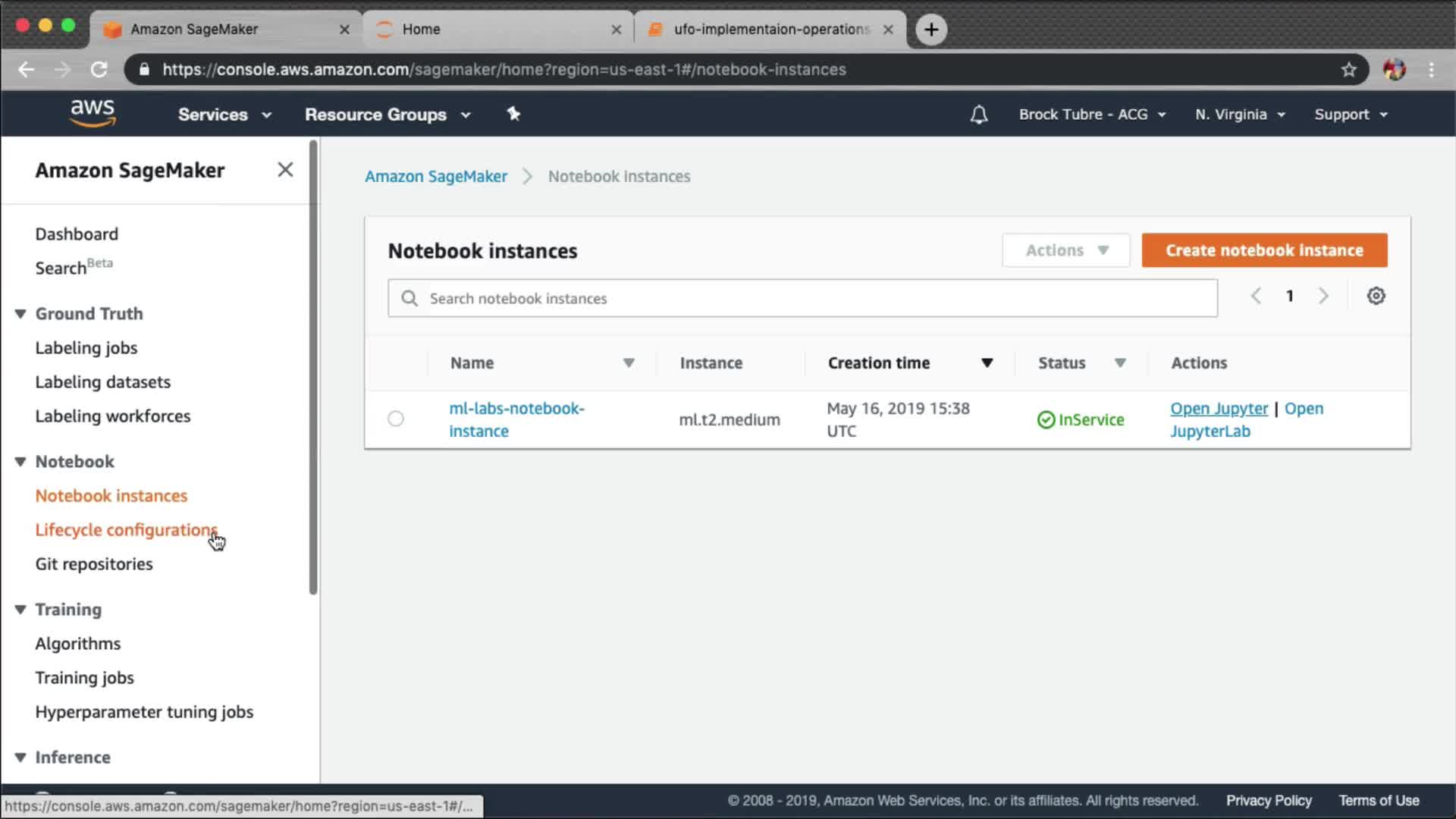
Task: Click the sidebar vertical scrollbar
Action: 313,364
